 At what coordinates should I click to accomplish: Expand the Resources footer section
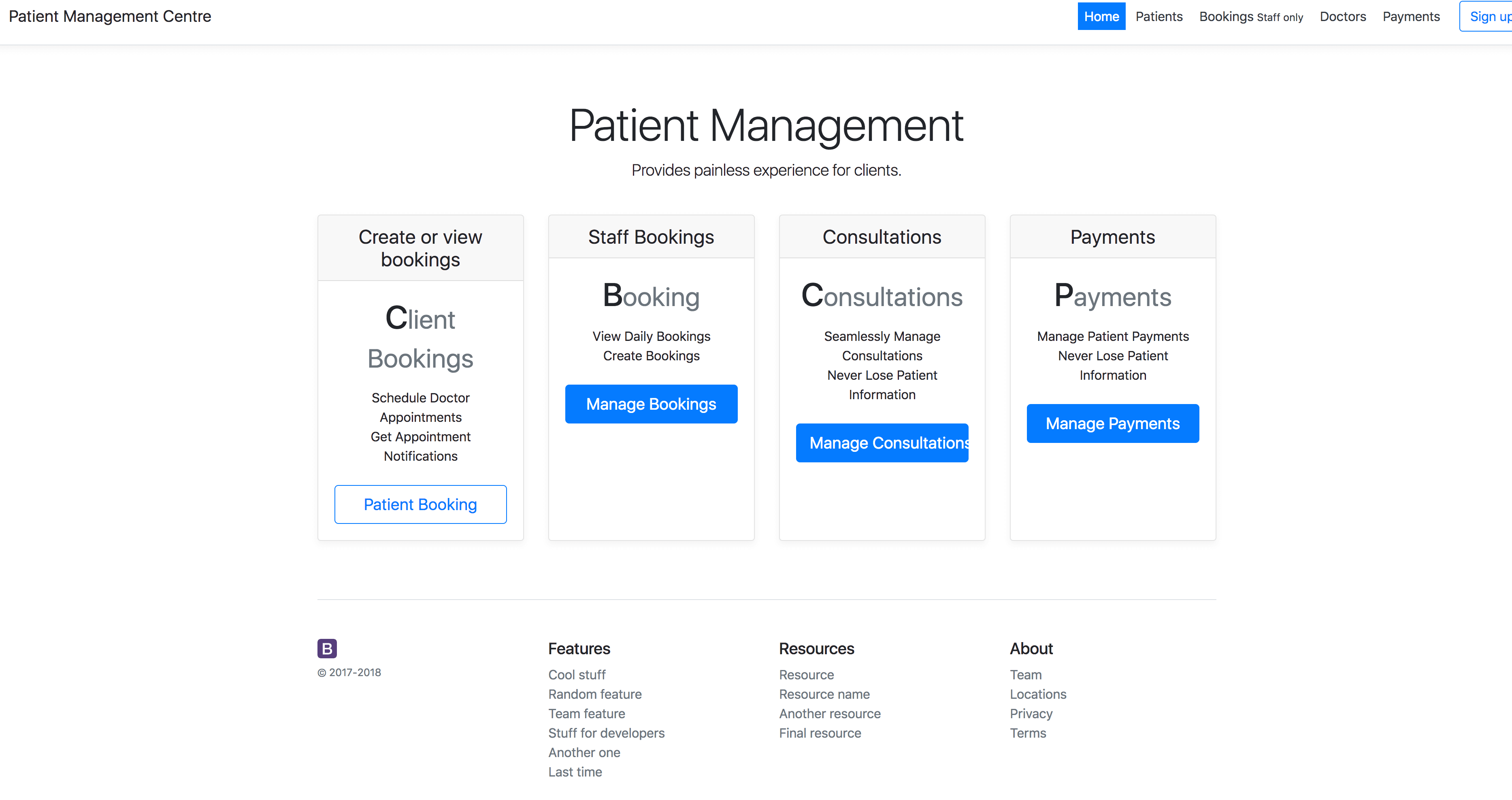pos(816,648)
